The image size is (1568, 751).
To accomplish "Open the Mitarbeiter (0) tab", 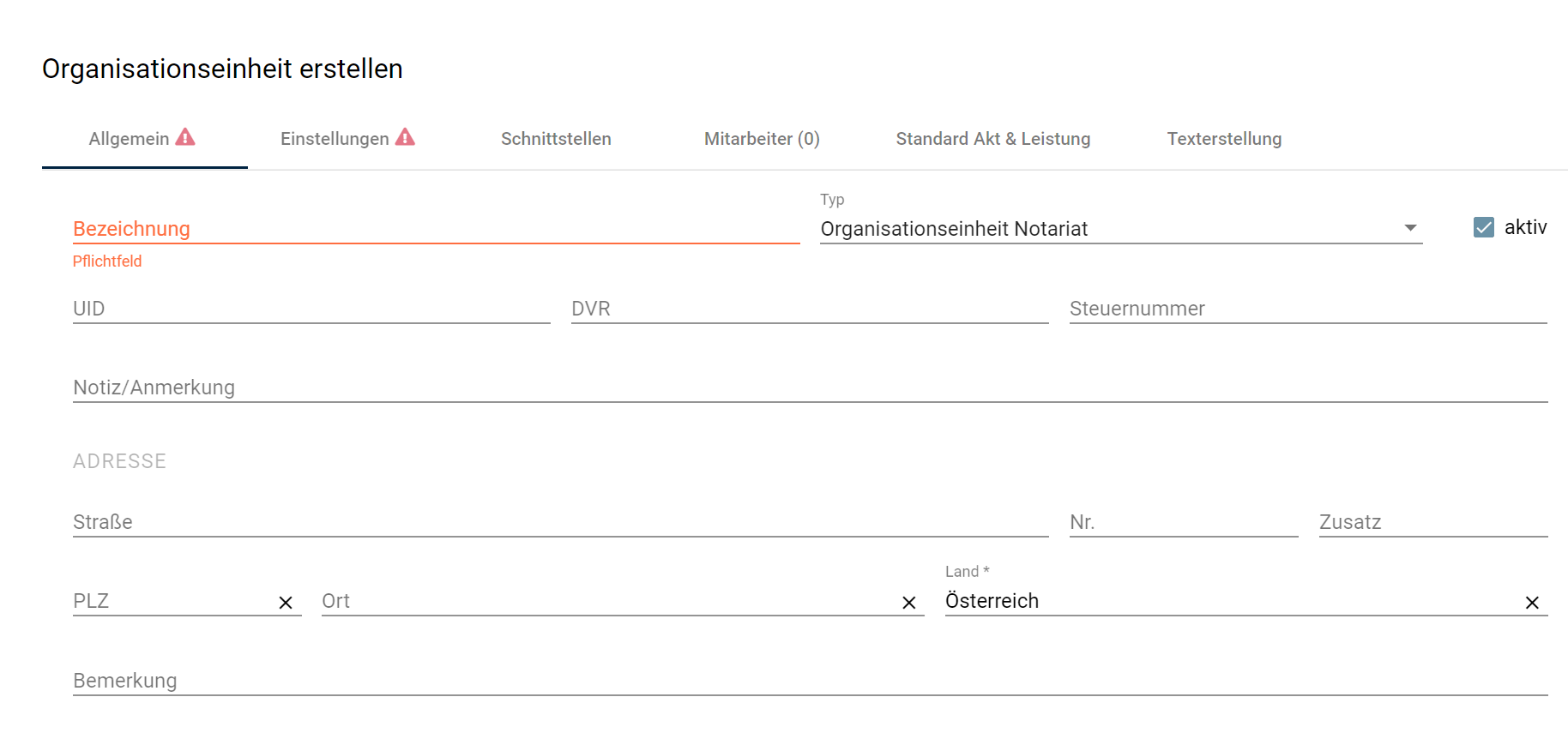I will (762, 139).
